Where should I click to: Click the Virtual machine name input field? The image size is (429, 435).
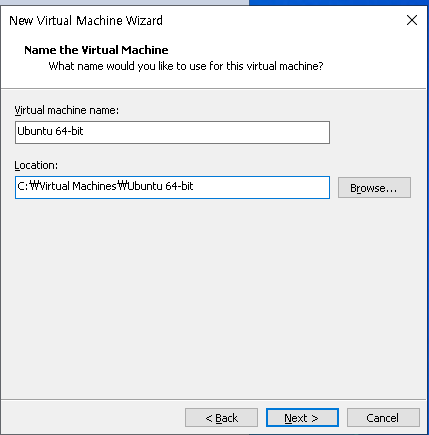click(x=172, y=133)
